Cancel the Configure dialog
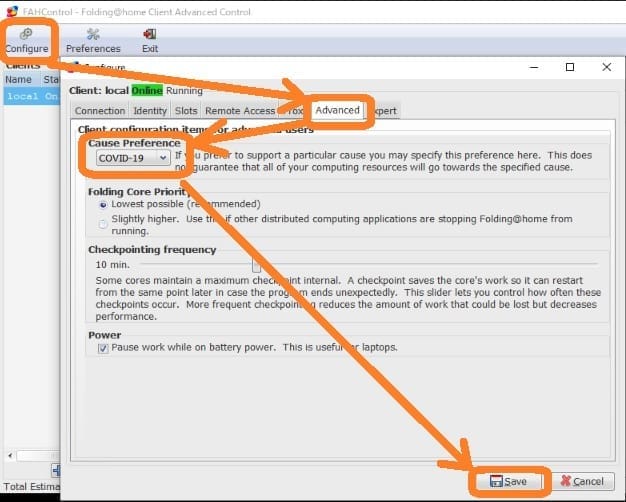626x502 pixels. pos(582,481)
